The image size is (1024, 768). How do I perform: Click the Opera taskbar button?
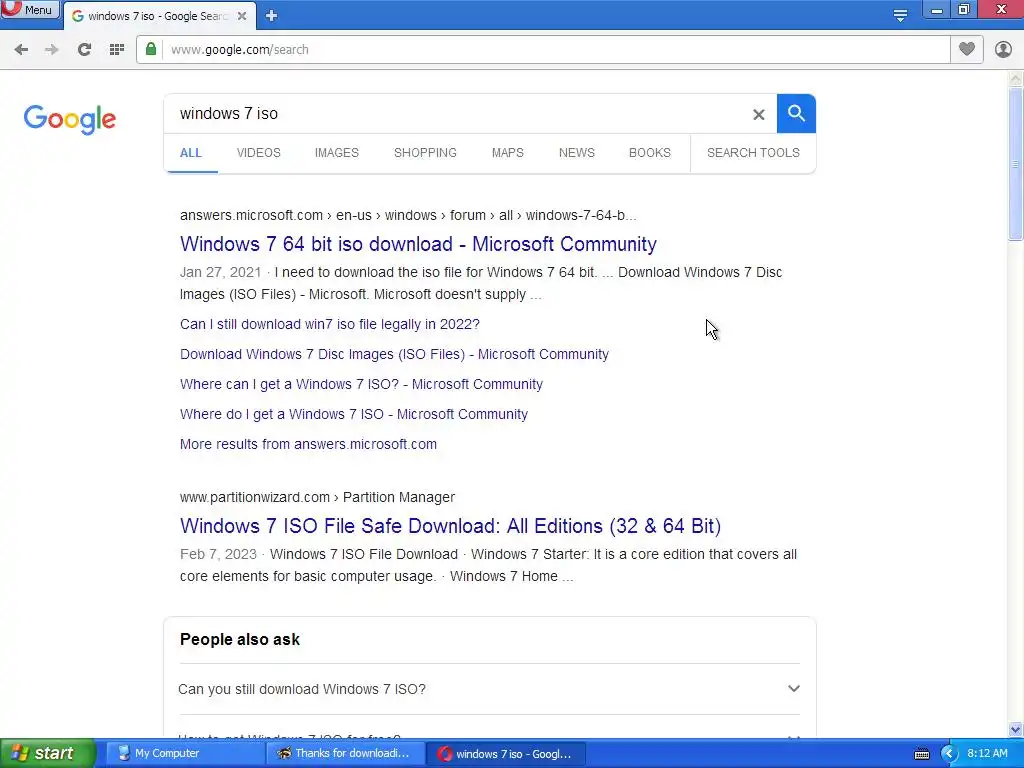[x=505, y=754]
